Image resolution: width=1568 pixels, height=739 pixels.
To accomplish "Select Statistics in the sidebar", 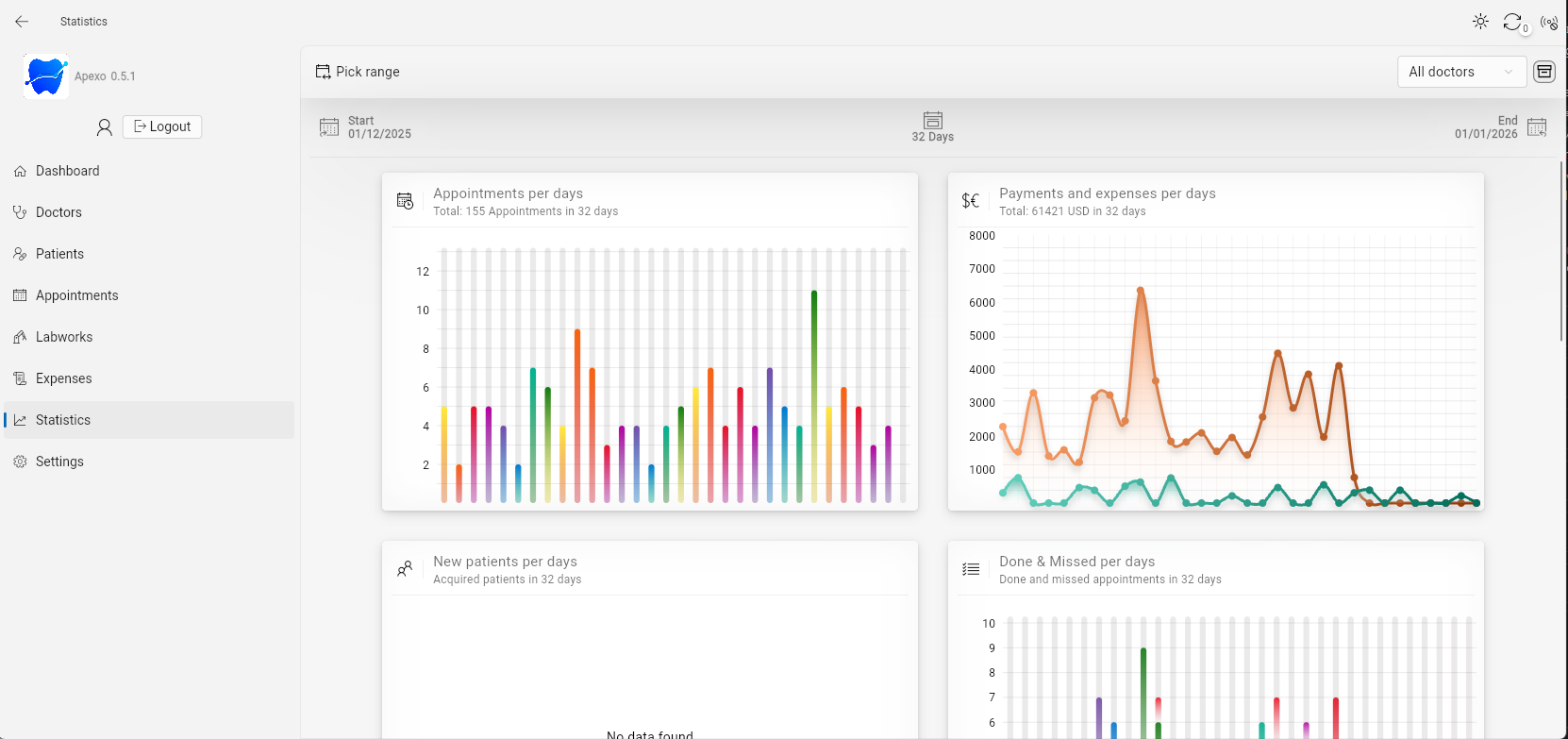I will coord(149,420).
